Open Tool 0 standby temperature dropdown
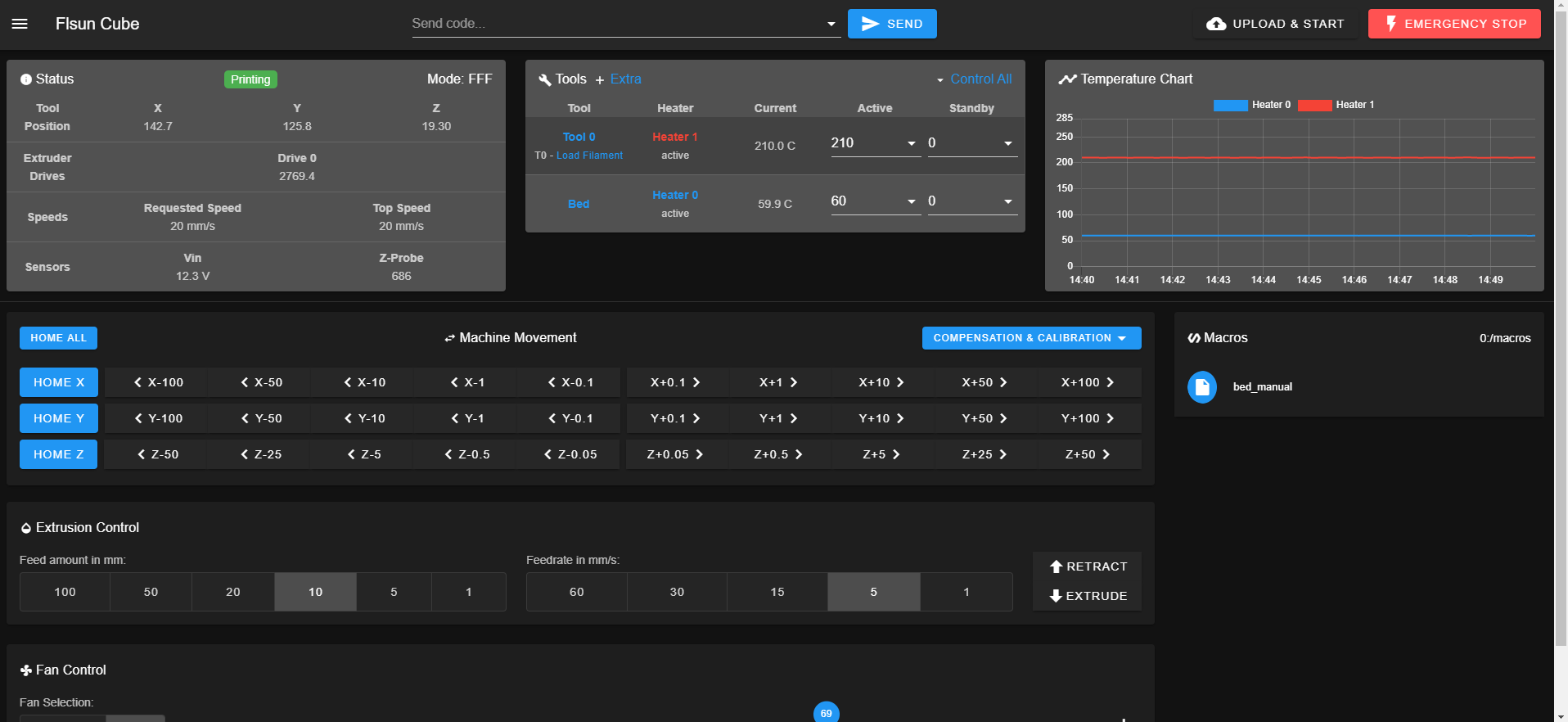The image size is (1568, 722). click(1008, 143)
